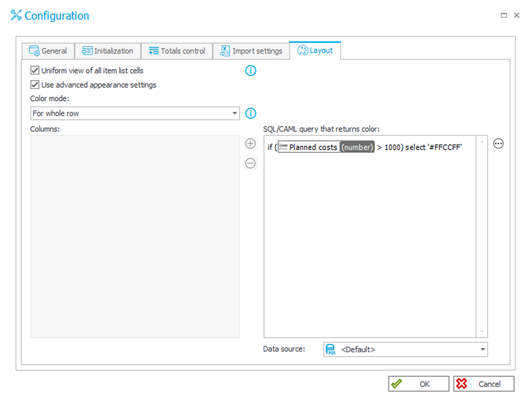The width and height of the screenshot is (530, 399).
Task: Select the Layout tab
Action: (315, 50)
